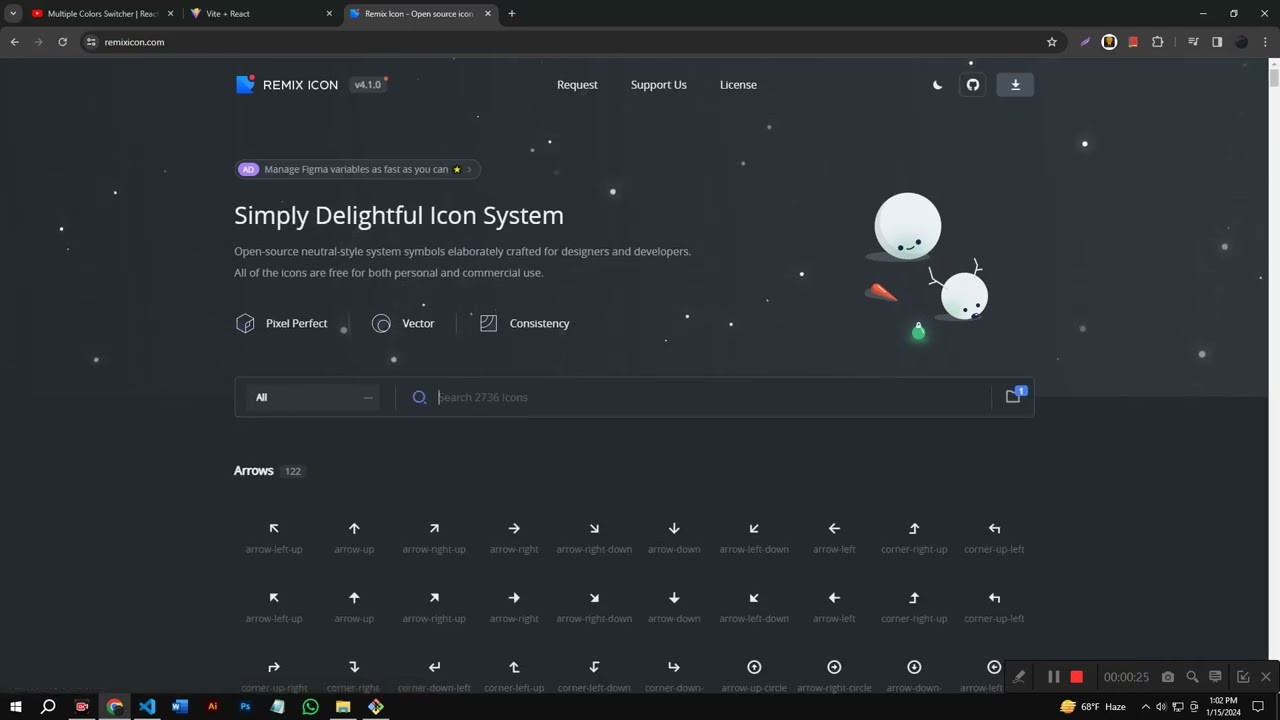
Task: Open Adobe Photoshop from the taskbar
Action: pyautogui.click(x=245, y=706)
